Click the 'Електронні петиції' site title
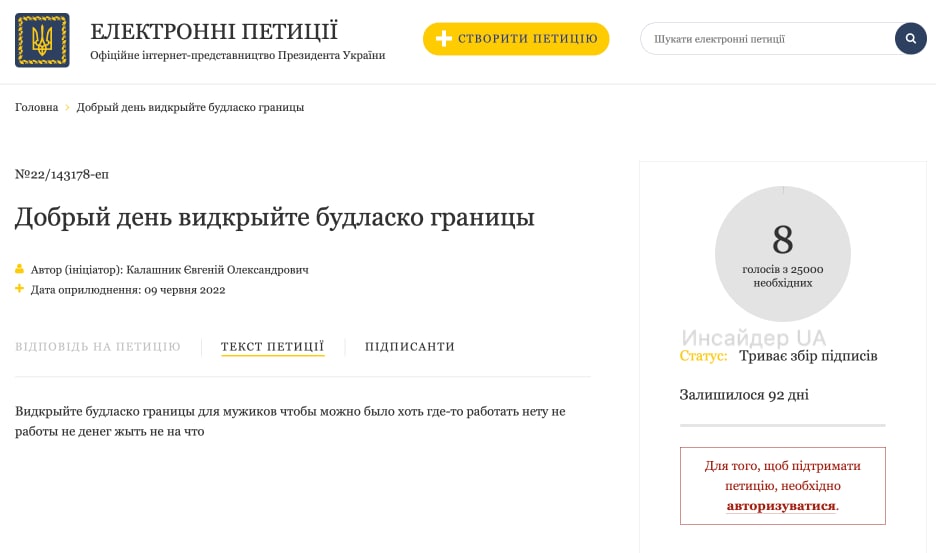Image resolution: width=936 pixels, height=553 pixels. click(x=214, y=31)
